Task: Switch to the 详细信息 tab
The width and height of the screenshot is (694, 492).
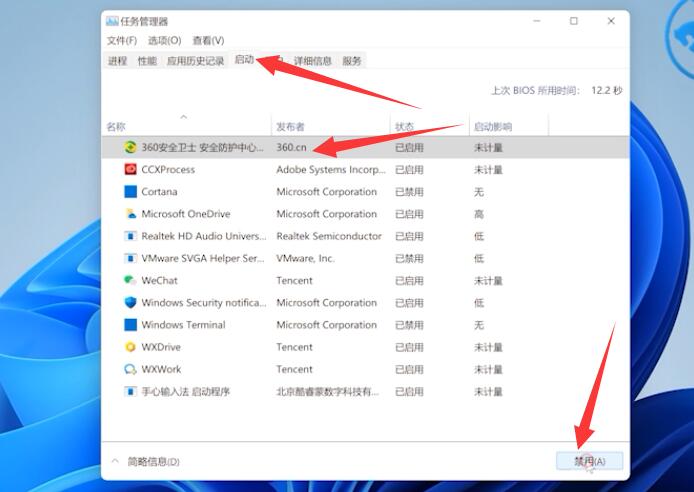Action: 312,61
